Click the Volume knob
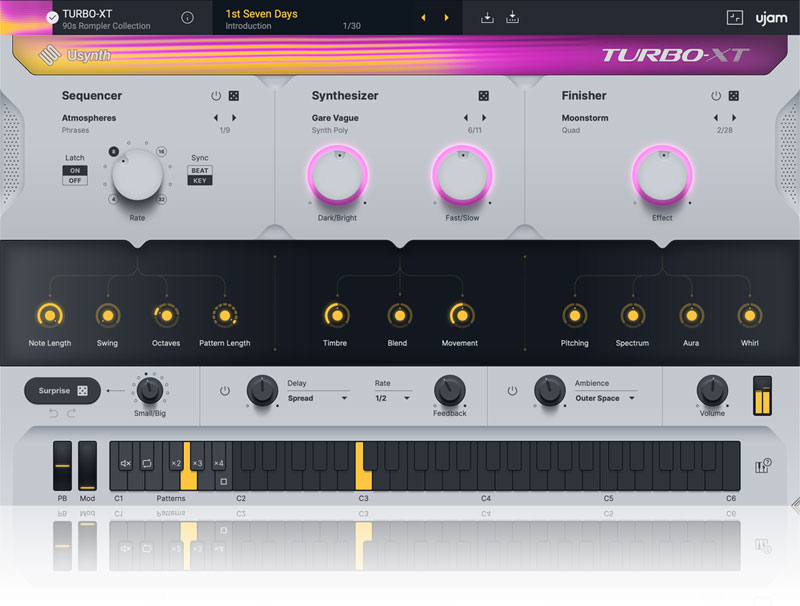 712,390
